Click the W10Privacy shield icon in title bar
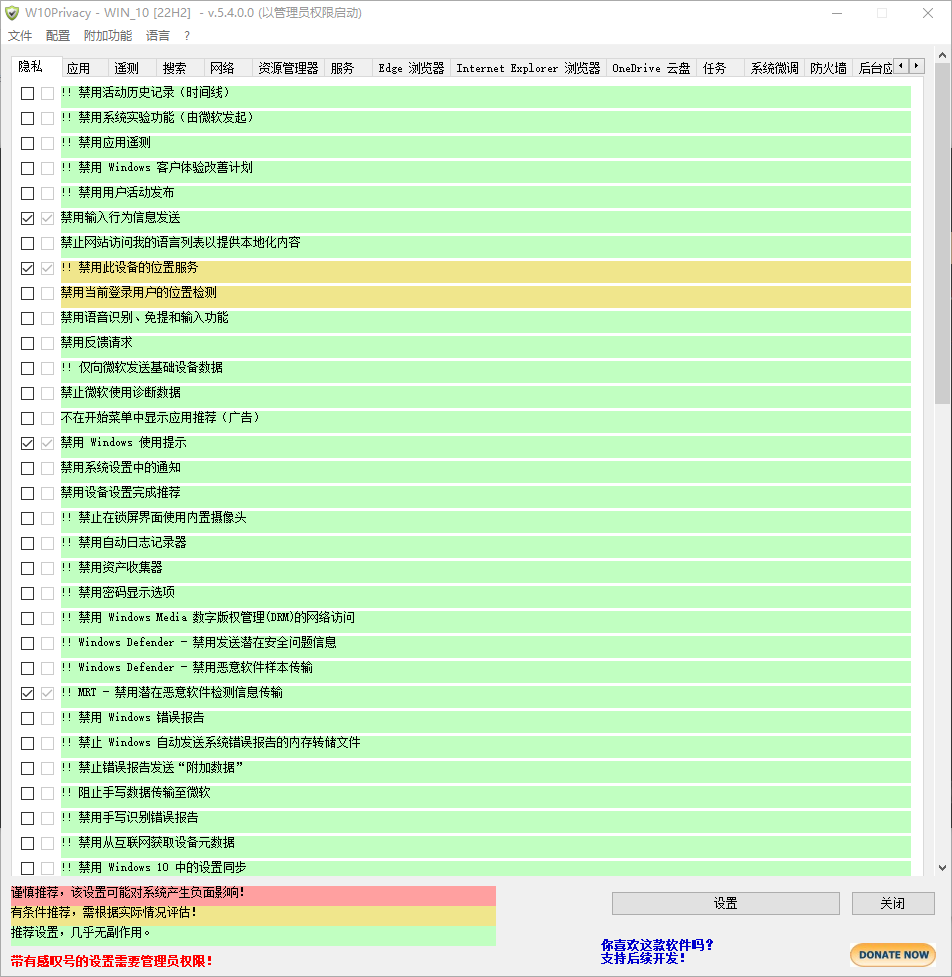Viewport: 952px width, 977px height. (x=12, y=12)
